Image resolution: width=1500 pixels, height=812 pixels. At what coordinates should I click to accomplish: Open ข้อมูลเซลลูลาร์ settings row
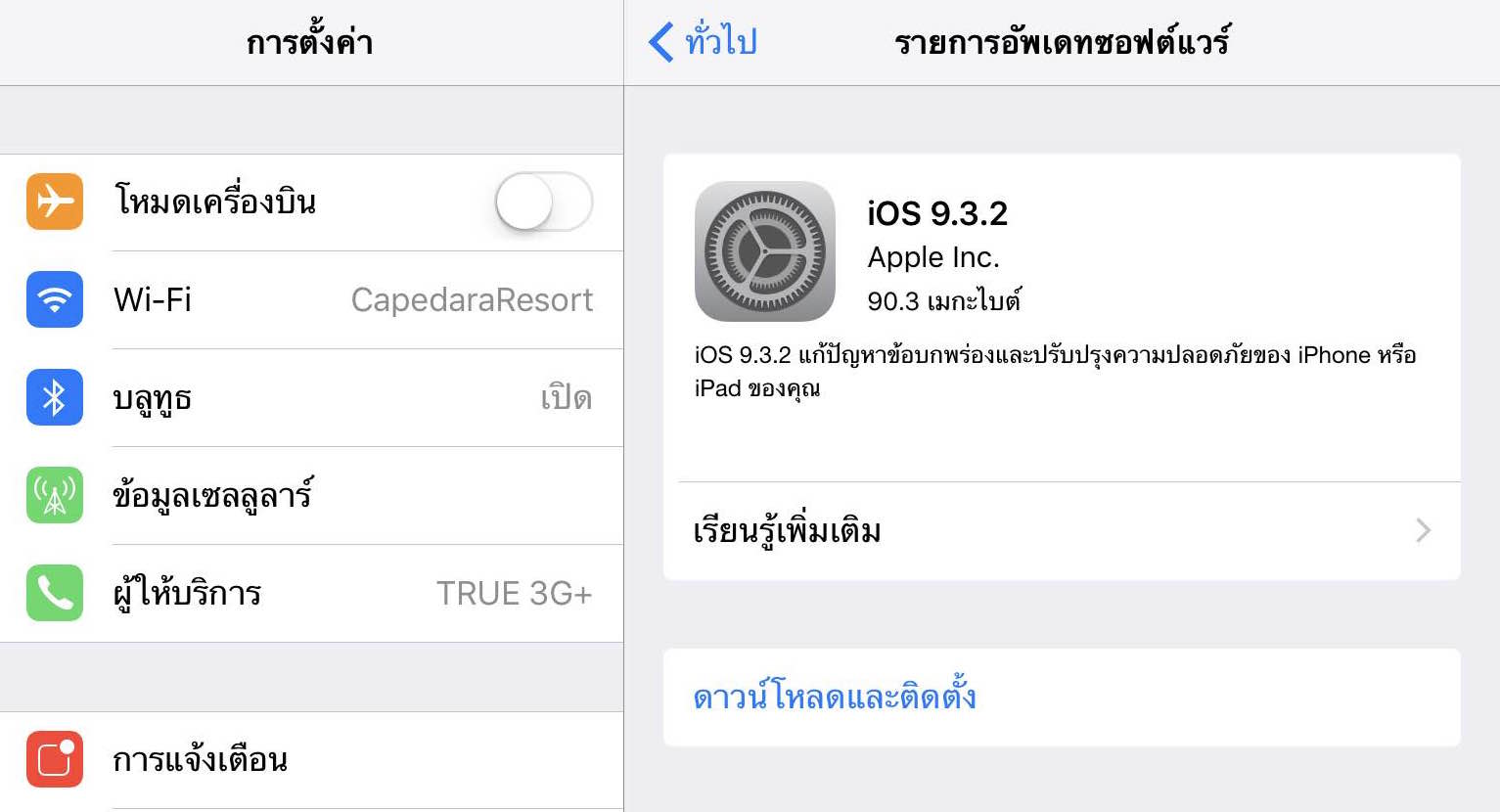pyautogui.click(x=311, y=495)
